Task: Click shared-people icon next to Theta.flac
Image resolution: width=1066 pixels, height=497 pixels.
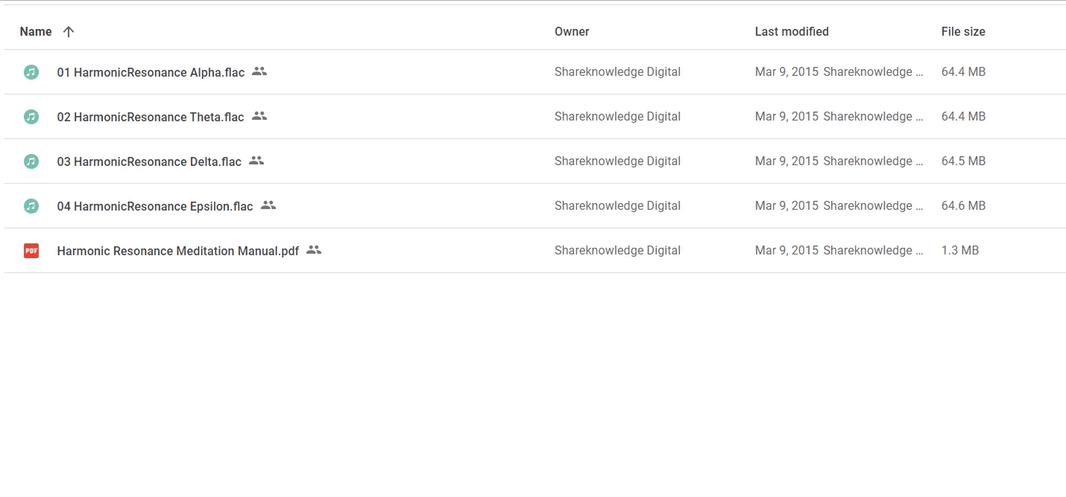Action: point(259,116)
